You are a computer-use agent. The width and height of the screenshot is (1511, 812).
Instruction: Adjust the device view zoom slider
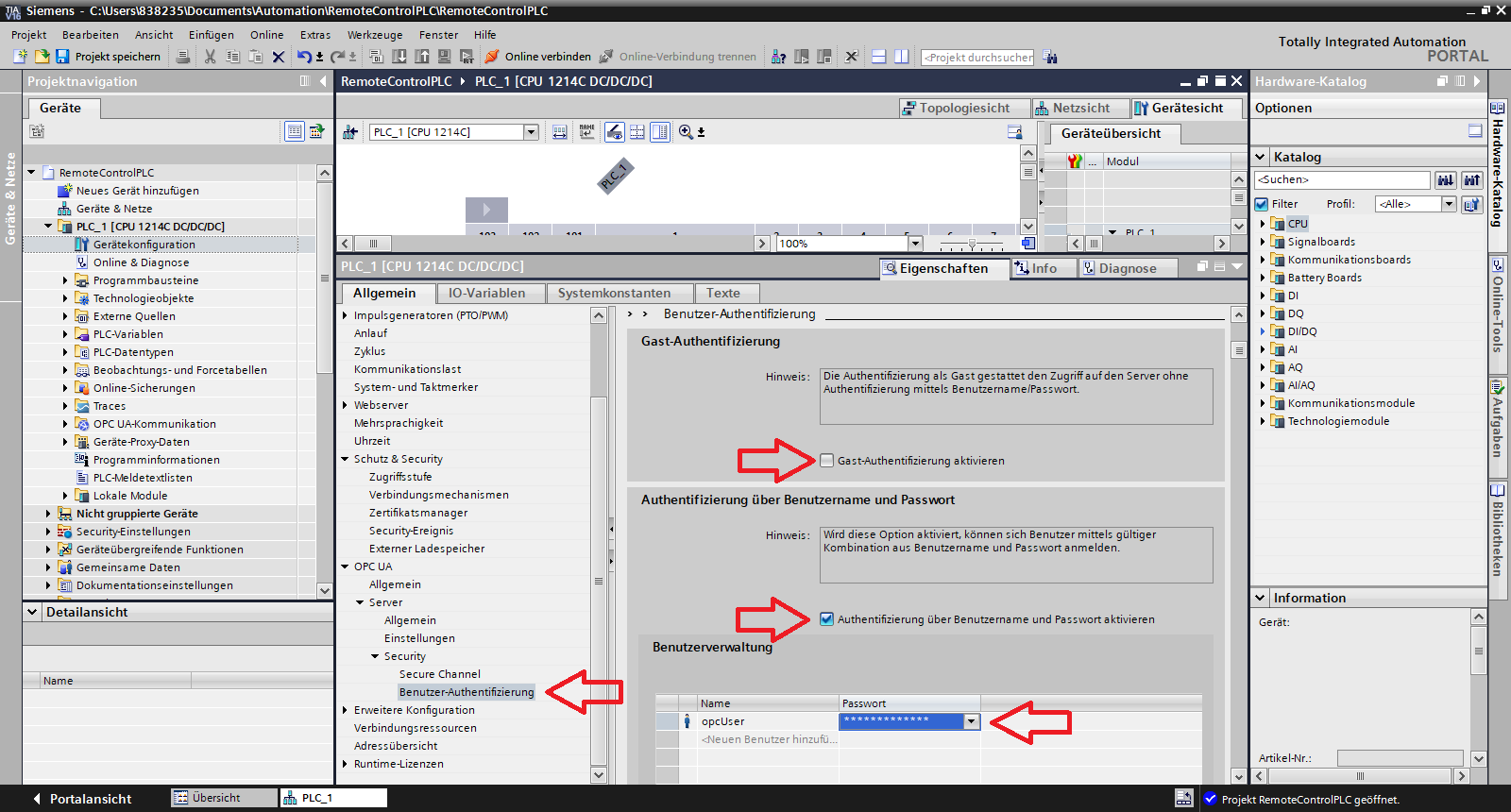pos(972,244)
